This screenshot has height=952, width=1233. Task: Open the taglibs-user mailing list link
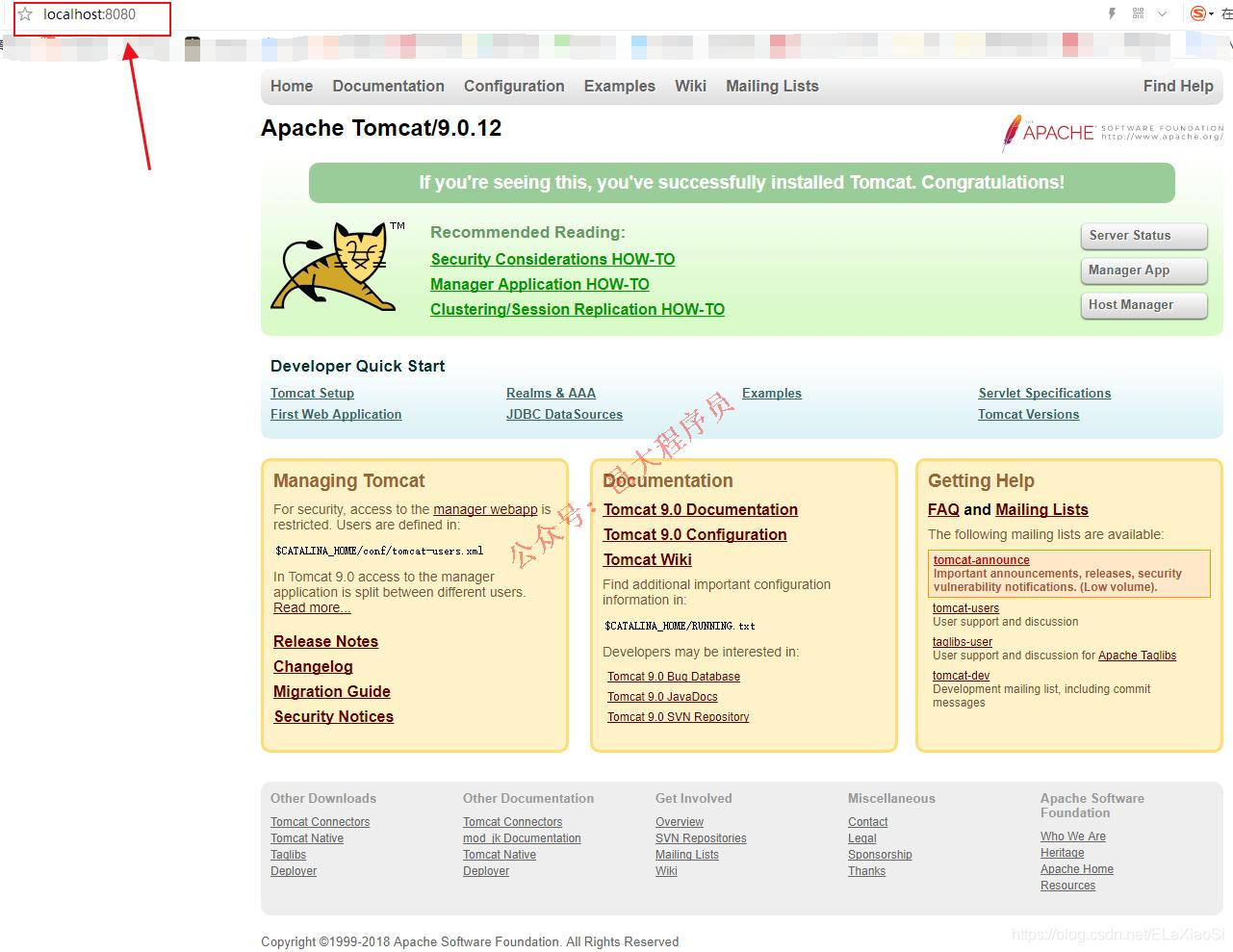pyautogui.click(x=963, y=642)
